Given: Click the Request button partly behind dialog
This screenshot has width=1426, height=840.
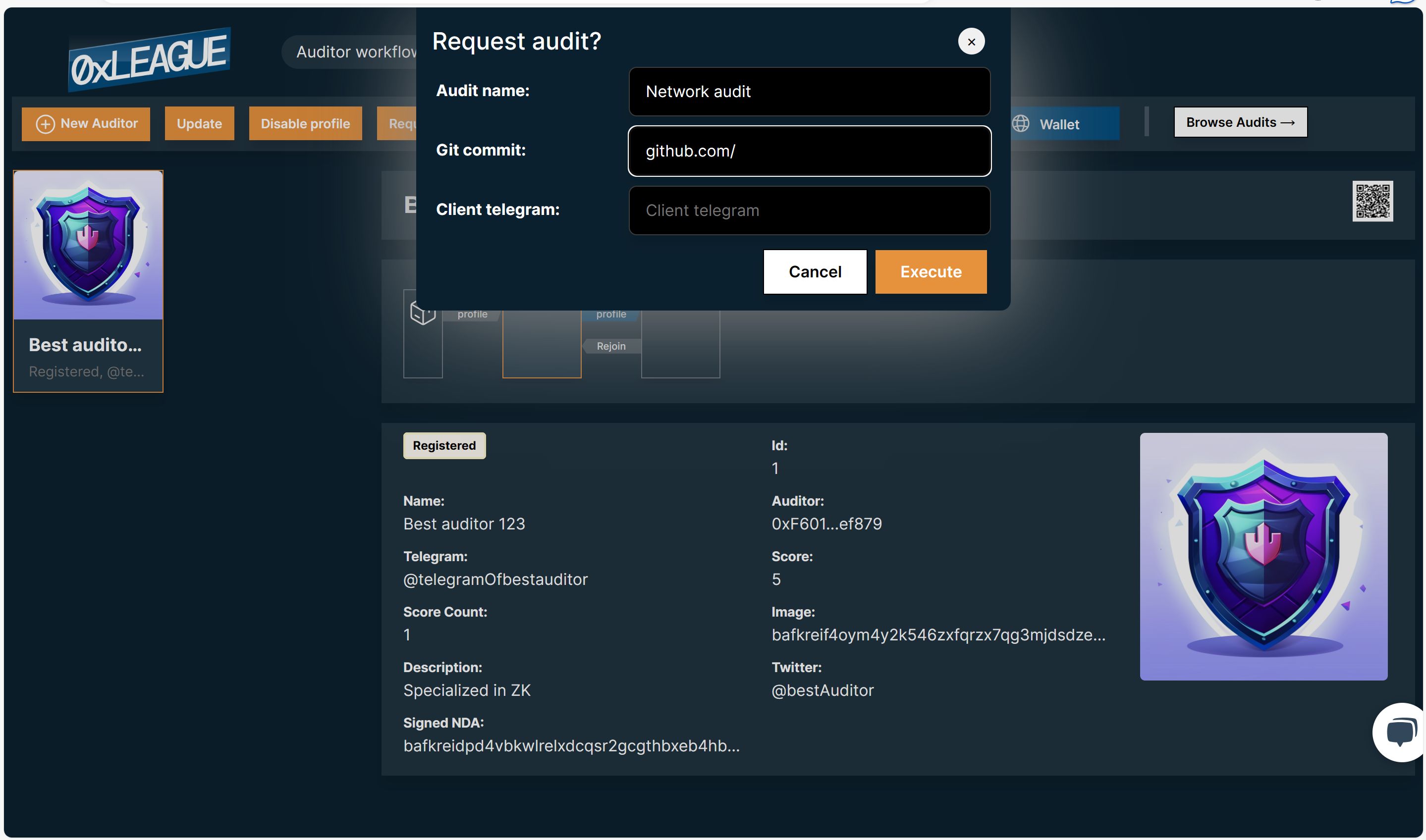Looking at the screenshot, I should click(x=397, y=123).
